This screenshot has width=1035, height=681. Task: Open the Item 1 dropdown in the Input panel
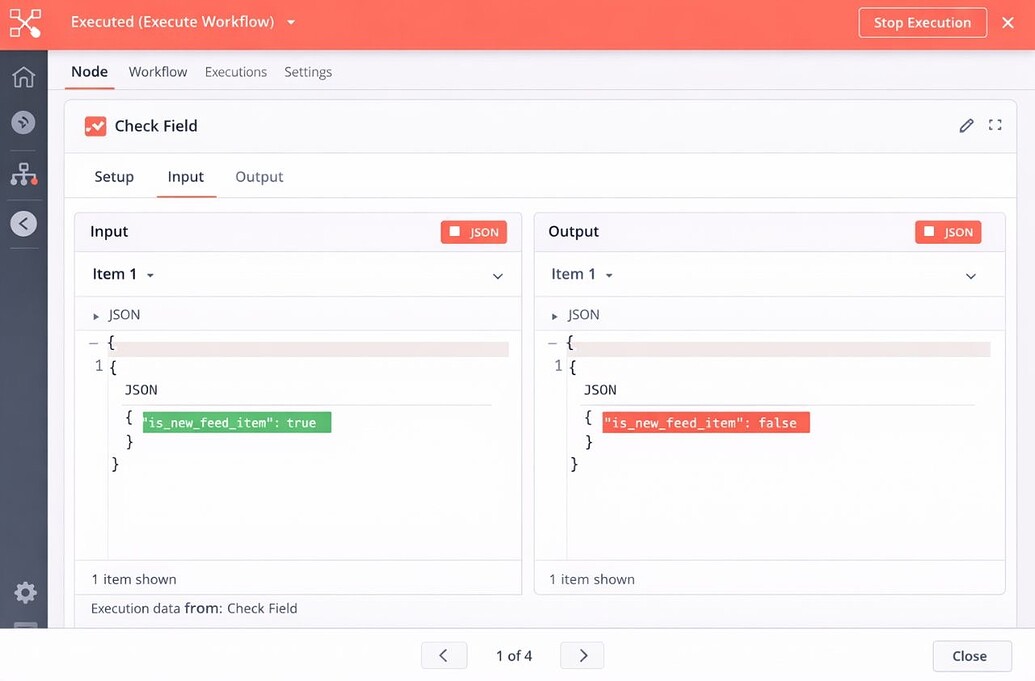(x=120, y=274)
